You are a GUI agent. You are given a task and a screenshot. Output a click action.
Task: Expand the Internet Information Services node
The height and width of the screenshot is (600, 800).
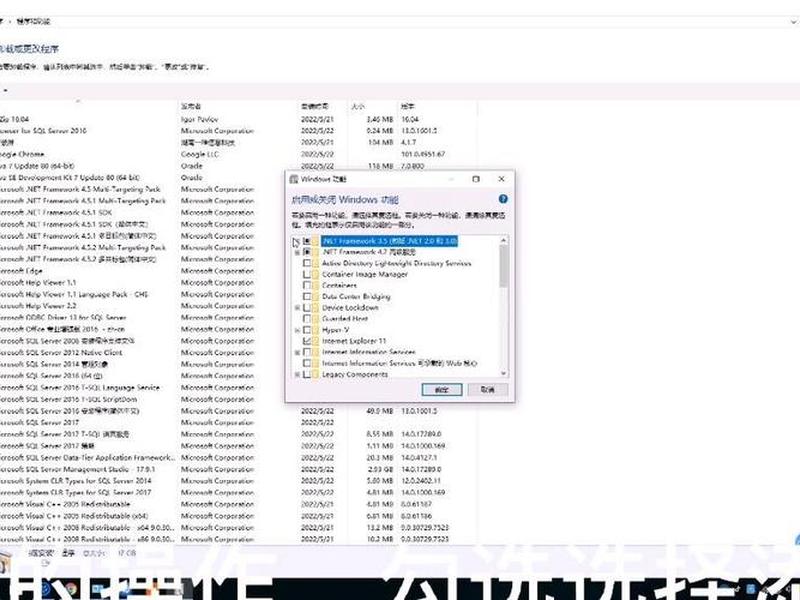point(297,352)
